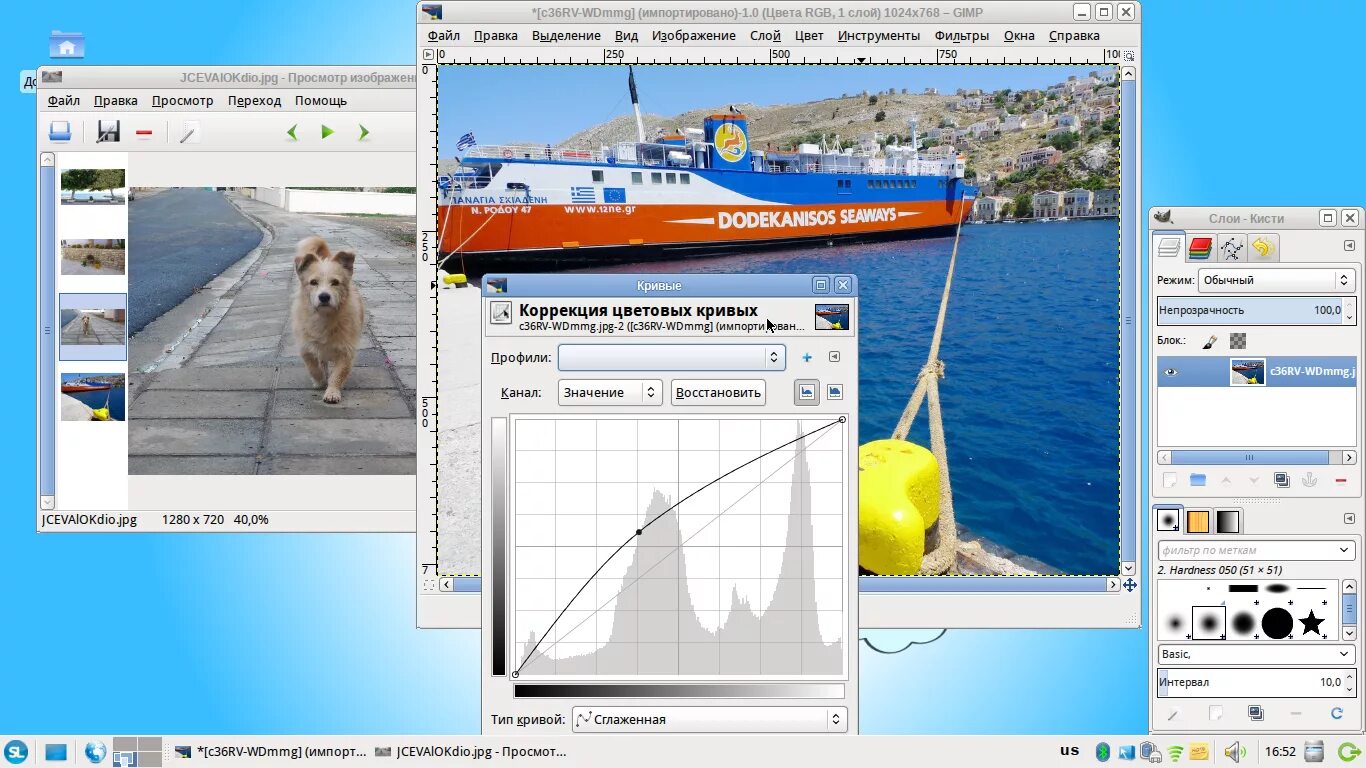Select the ferry thumbnail in viewer sidebar
Image resolution: width=1366 pixels, height=768 pixels.
pos(93,397)
